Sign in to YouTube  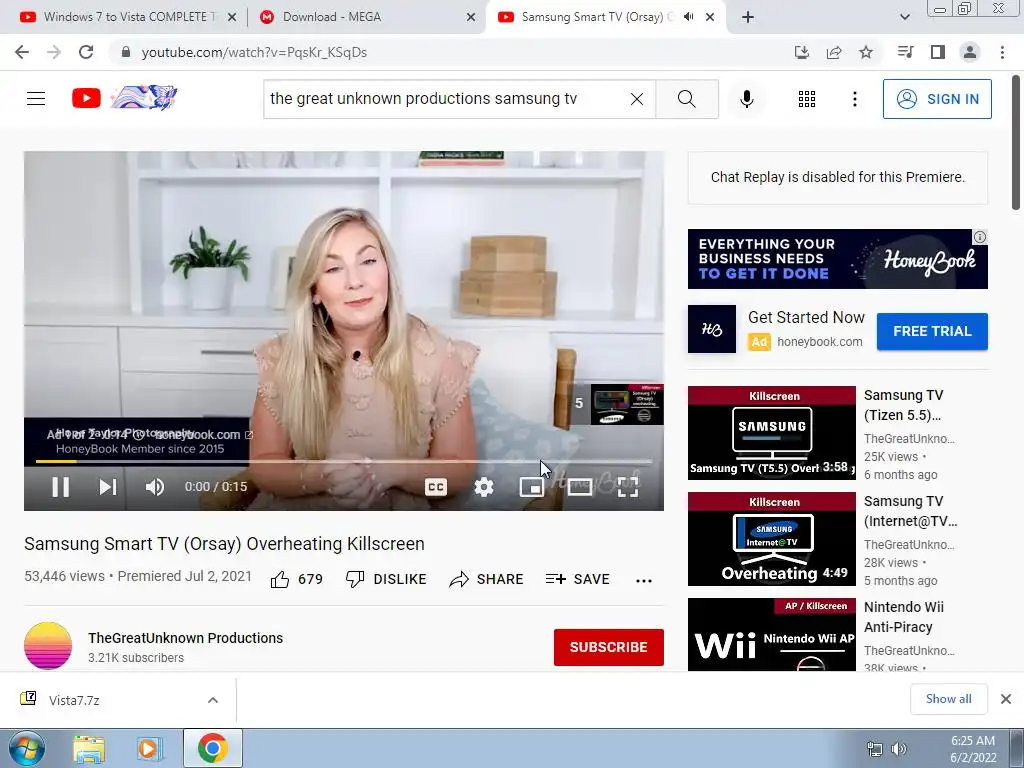point(936,99)
